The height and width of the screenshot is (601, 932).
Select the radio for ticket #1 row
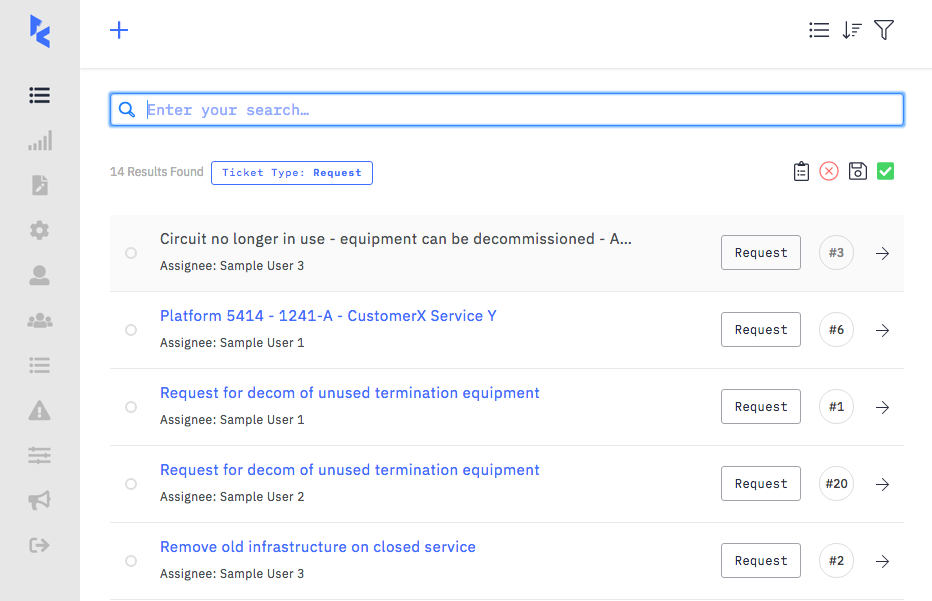point(131,407)
